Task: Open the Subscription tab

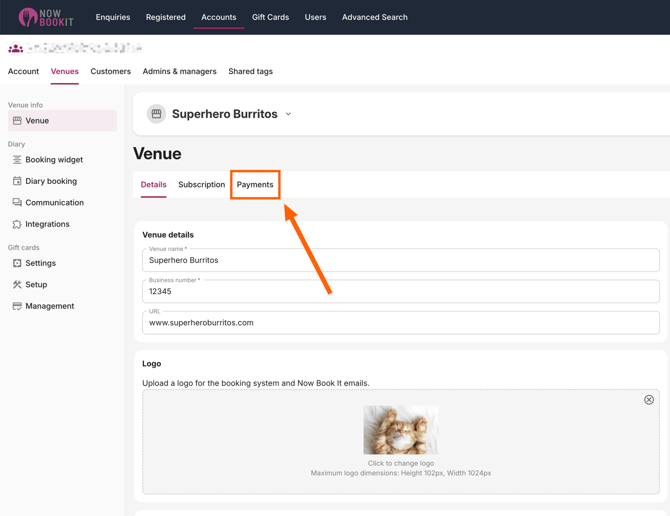Action: (x=201, y=185)
